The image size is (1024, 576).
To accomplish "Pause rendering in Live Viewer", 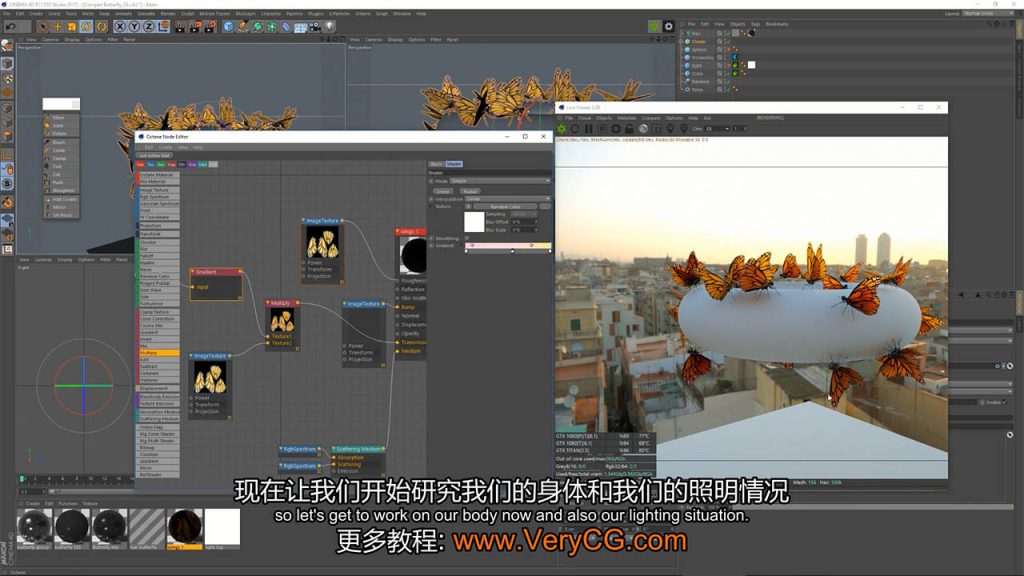I will click(x=588, y=129).
